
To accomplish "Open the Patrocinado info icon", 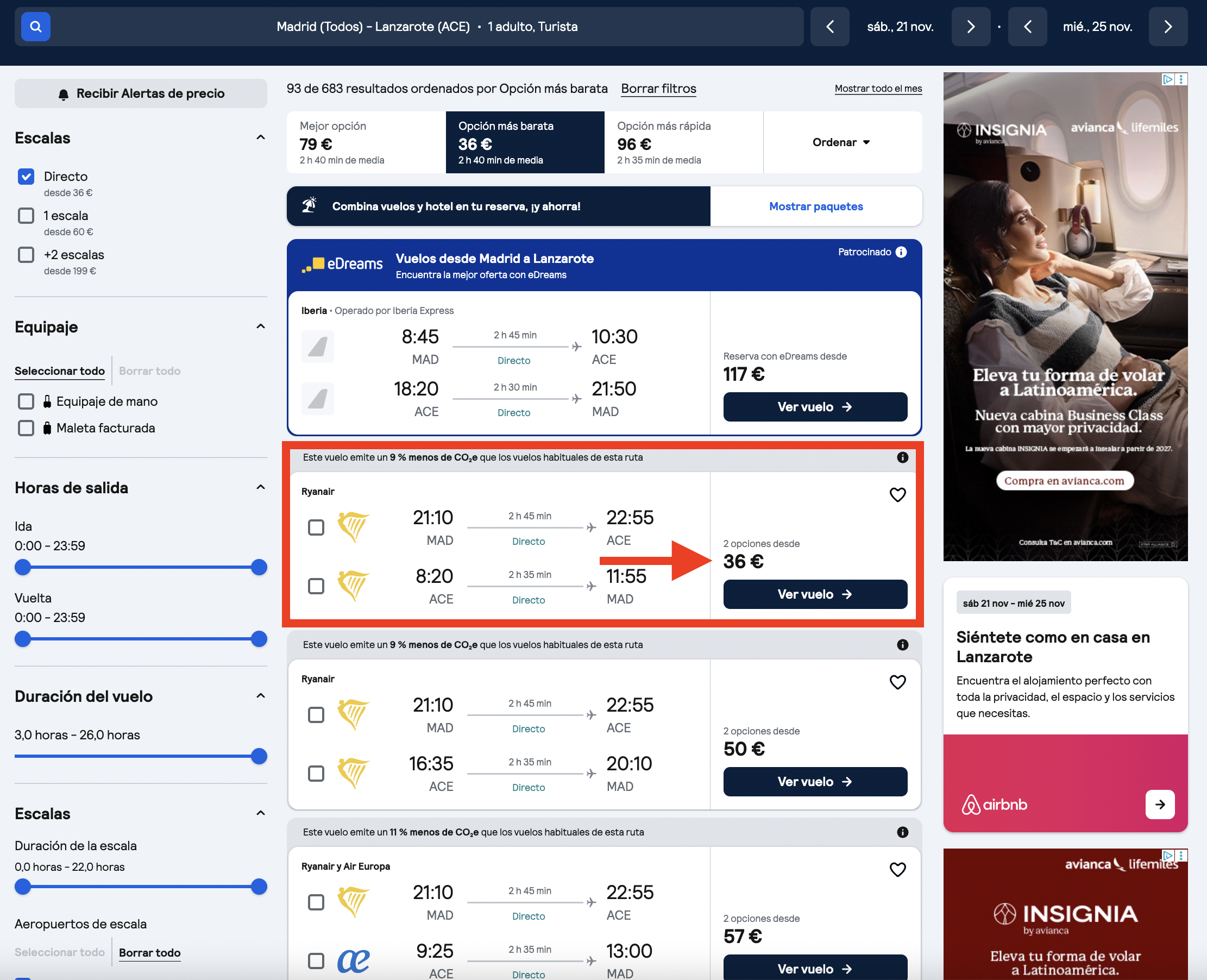I will 901,252.
